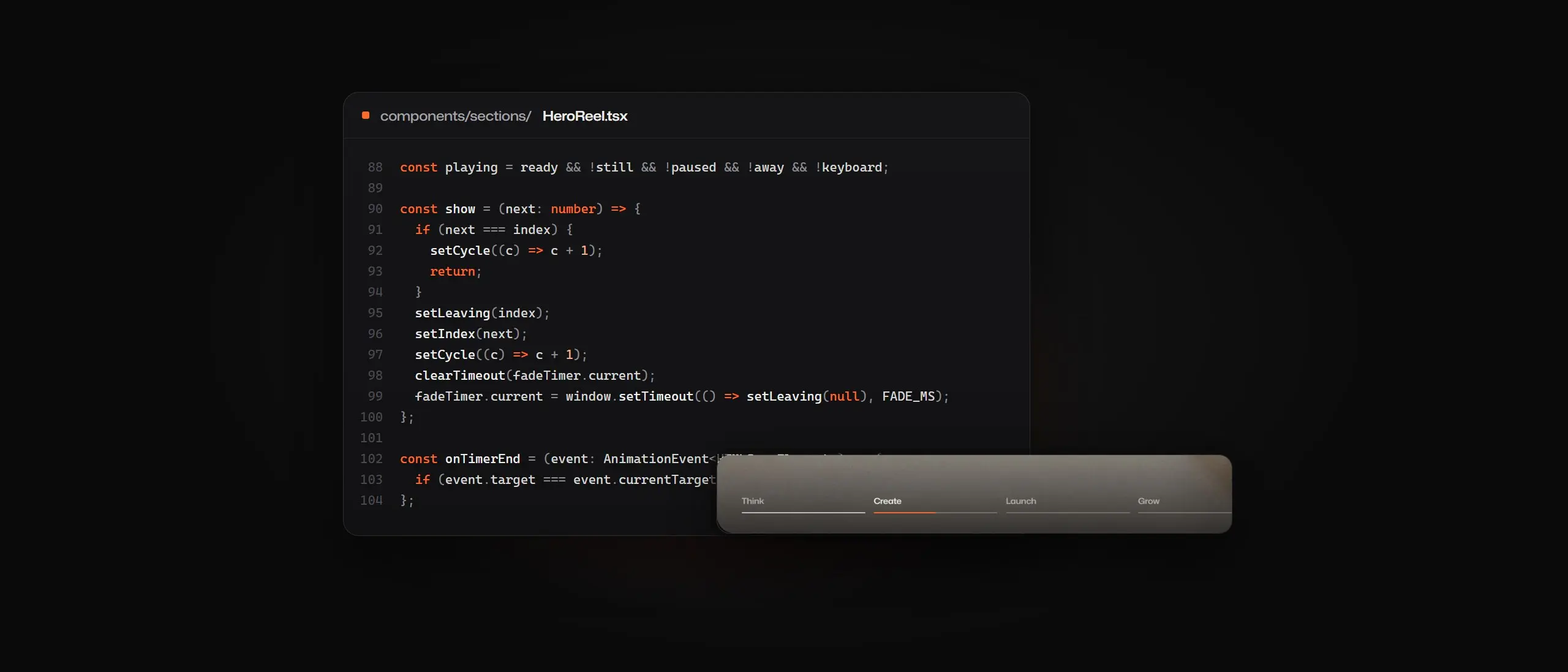Click 'if (next === index)' on line 91
The height and width of the screenshot is (672, 1568).
click(486, 230)
